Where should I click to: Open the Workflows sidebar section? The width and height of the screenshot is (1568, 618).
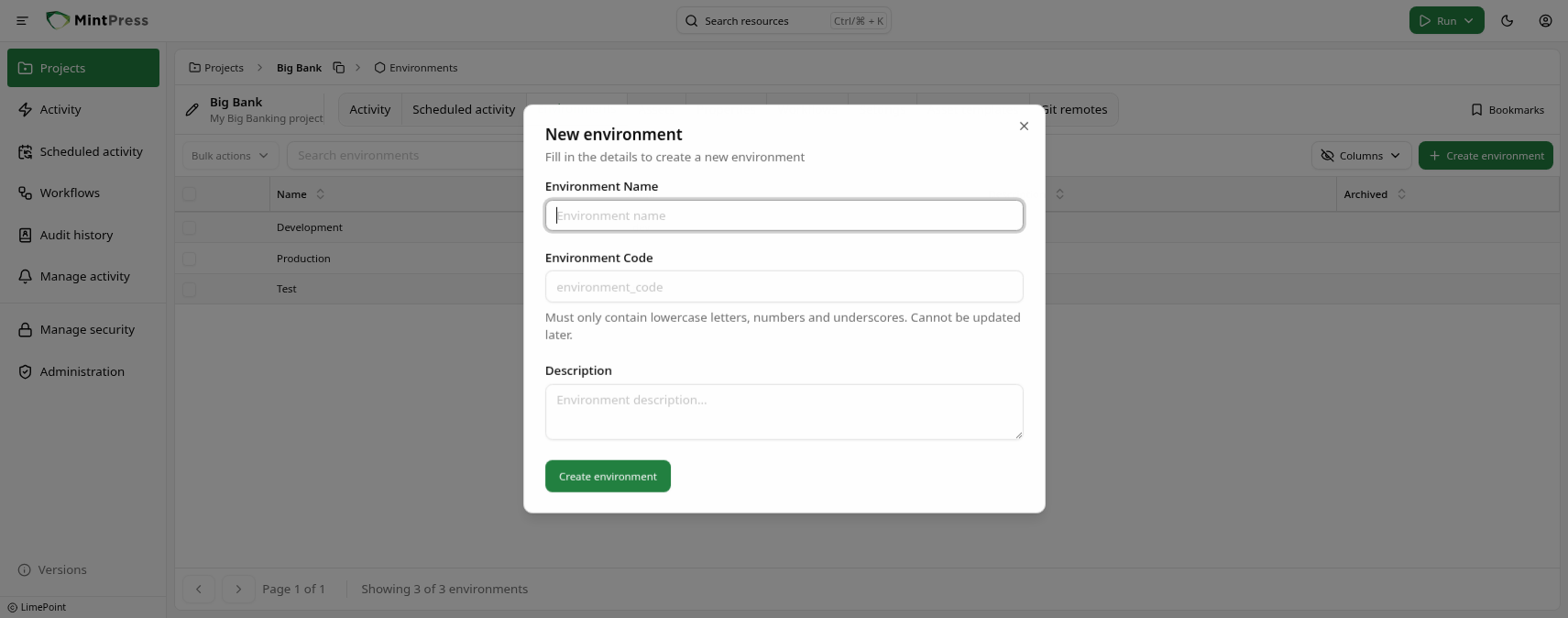point(70,193)
